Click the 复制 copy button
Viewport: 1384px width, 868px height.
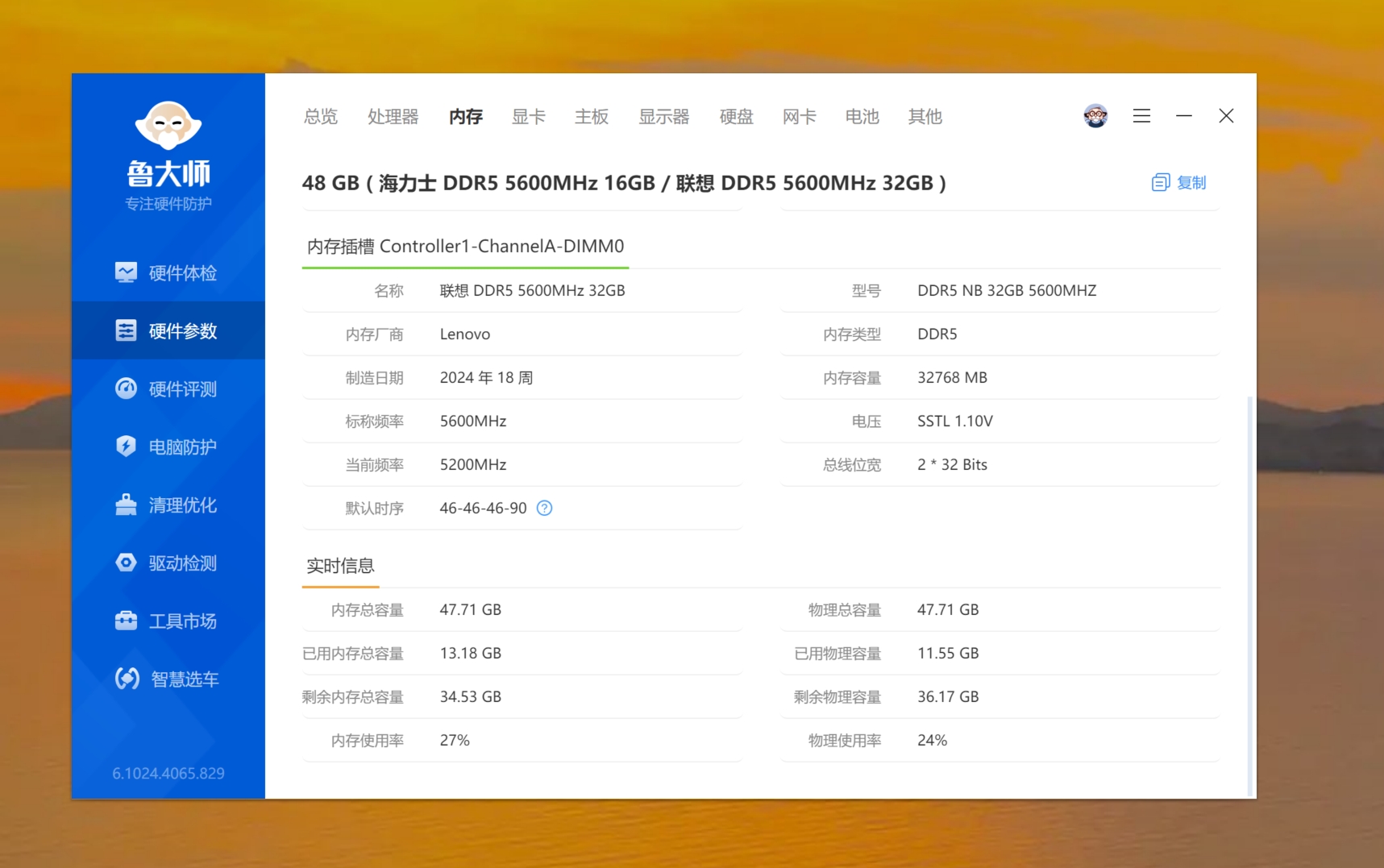click(1179, 183)
